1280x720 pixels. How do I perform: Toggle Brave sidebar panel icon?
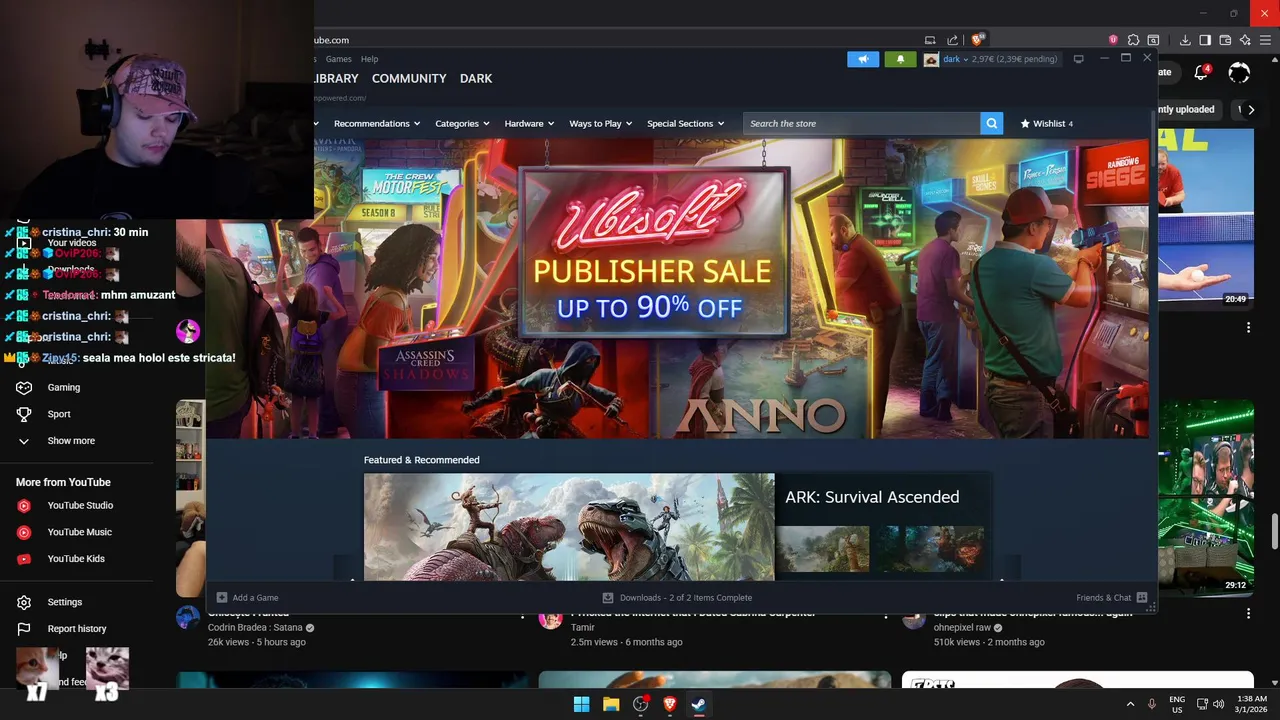click(x=1205, y=40)
